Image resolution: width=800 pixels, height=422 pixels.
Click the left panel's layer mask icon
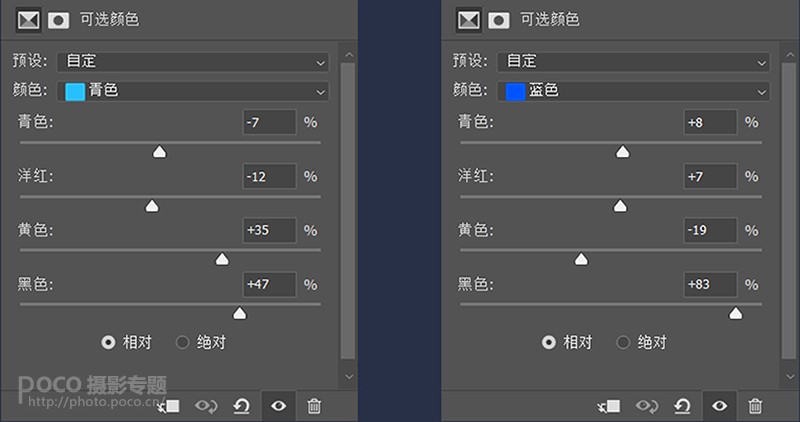coord(58,20)
